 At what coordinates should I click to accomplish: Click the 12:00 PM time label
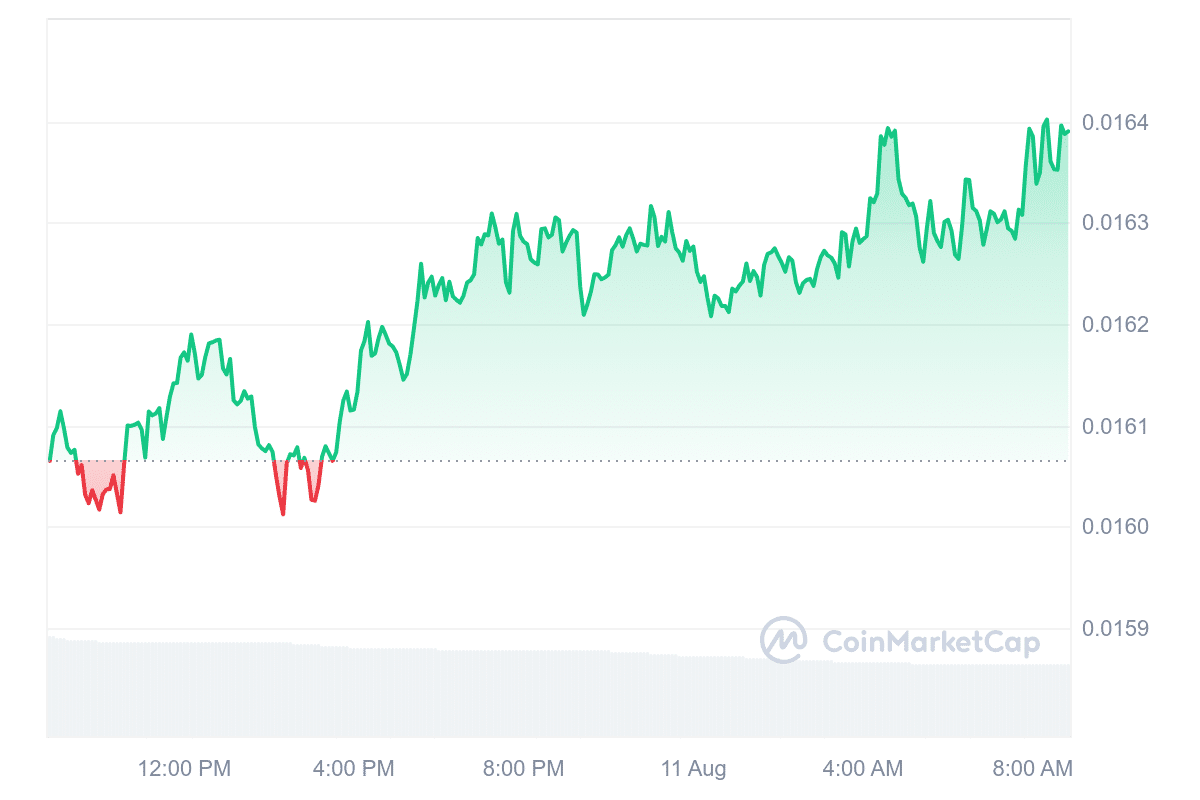[184, 769]
